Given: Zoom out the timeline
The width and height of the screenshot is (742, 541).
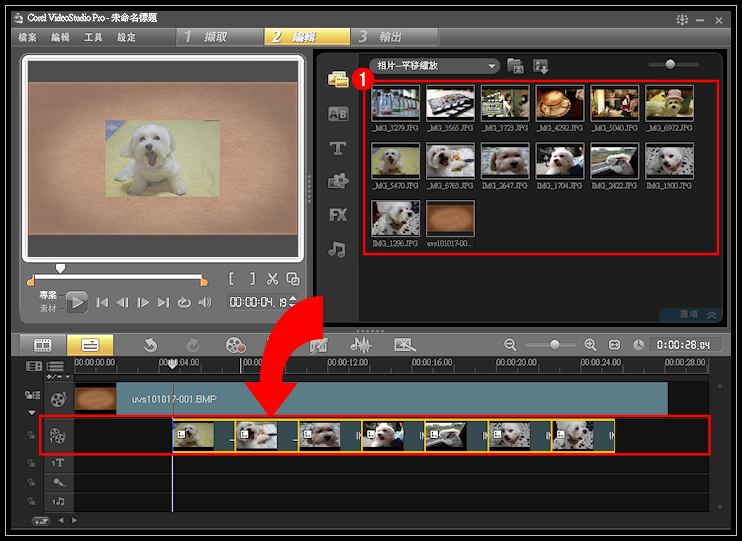Looking at the screenshot, I should pyautogui.click(x=510, y=345).
